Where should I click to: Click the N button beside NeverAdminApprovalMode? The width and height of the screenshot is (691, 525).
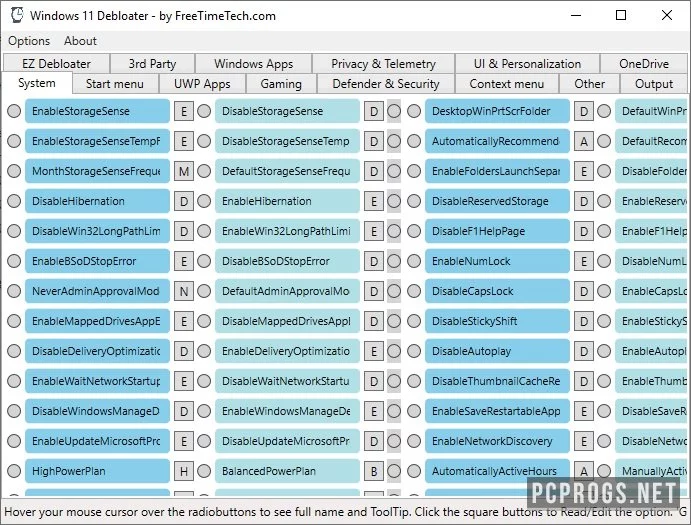[184, 291]
